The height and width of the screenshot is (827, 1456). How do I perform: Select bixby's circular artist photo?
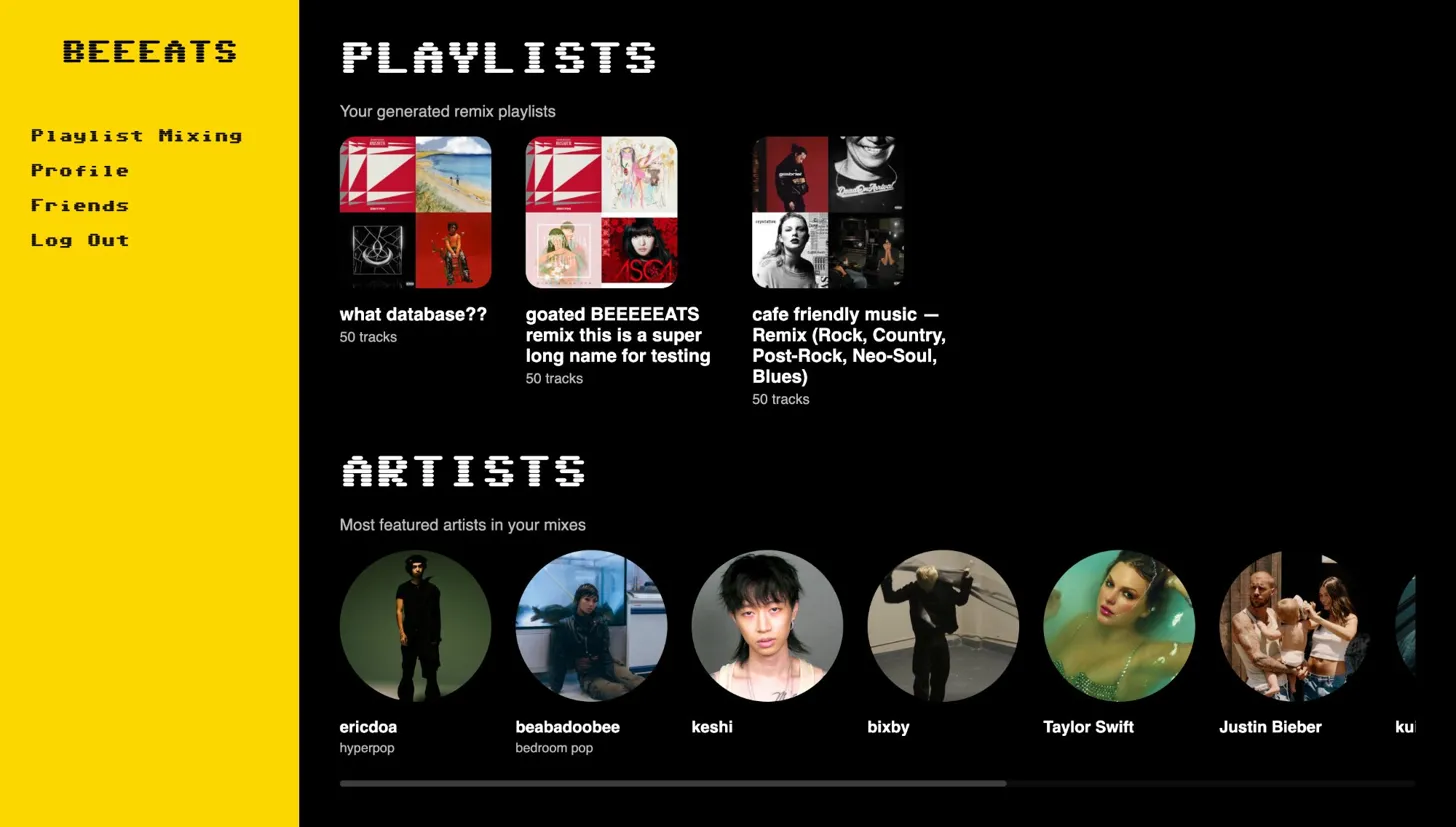[943, 626]
